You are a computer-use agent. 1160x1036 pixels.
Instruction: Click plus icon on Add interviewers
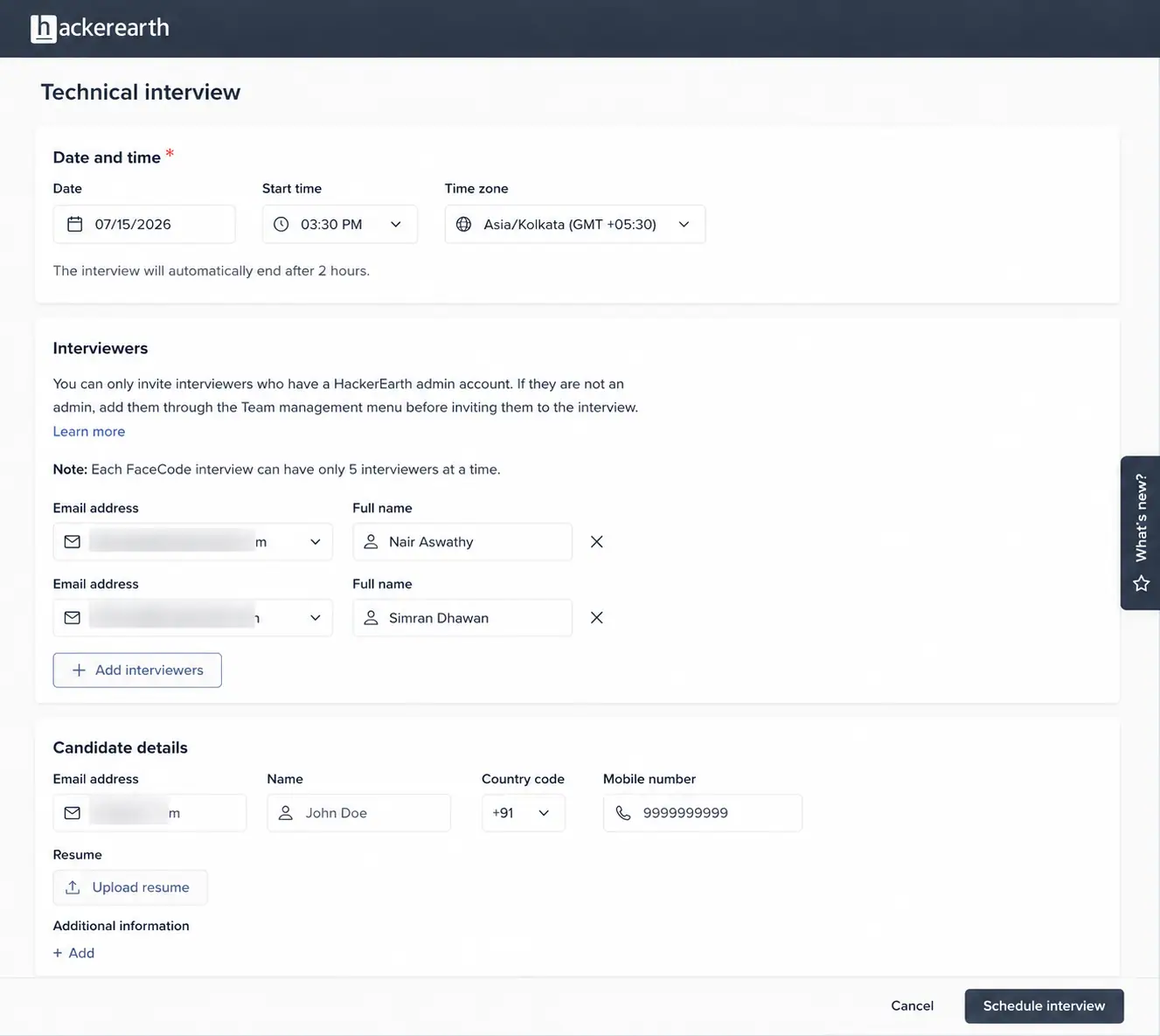coord(79,671)
